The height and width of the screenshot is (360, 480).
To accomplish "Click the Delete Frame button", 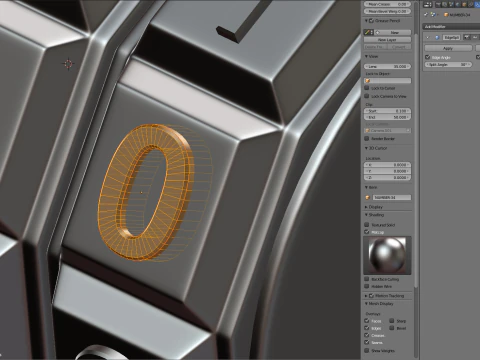I will (x=375, y=47).
